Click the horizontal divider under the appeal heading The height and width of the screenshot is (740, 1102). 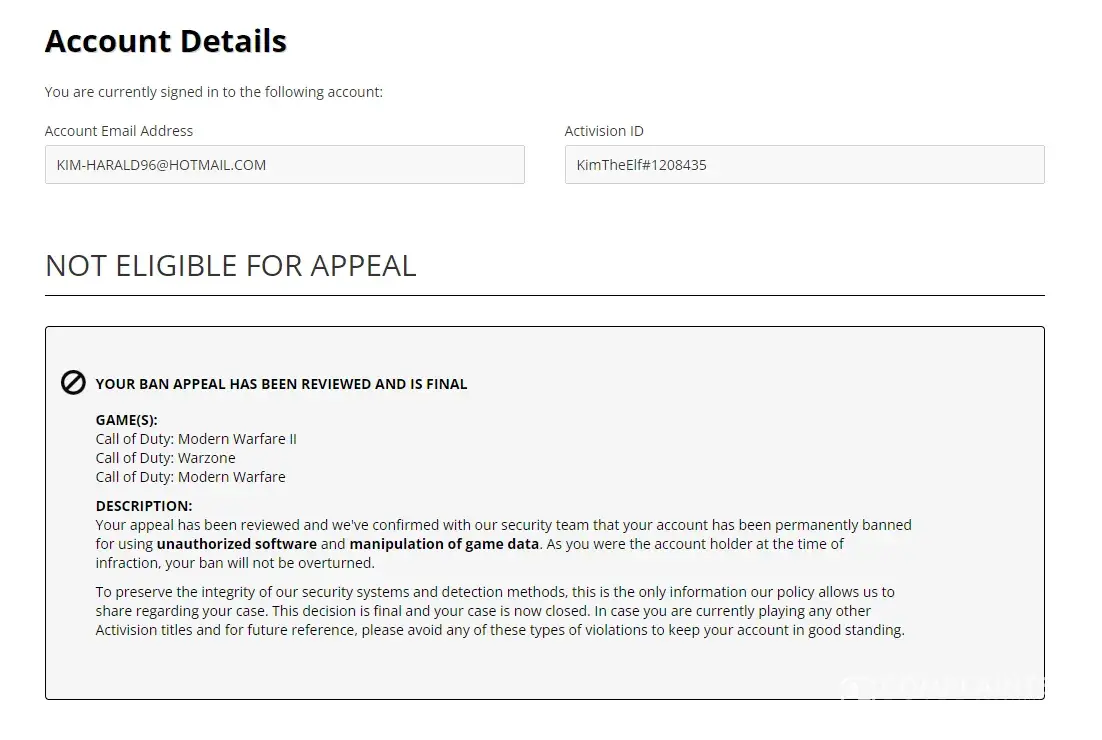(545, 296)
